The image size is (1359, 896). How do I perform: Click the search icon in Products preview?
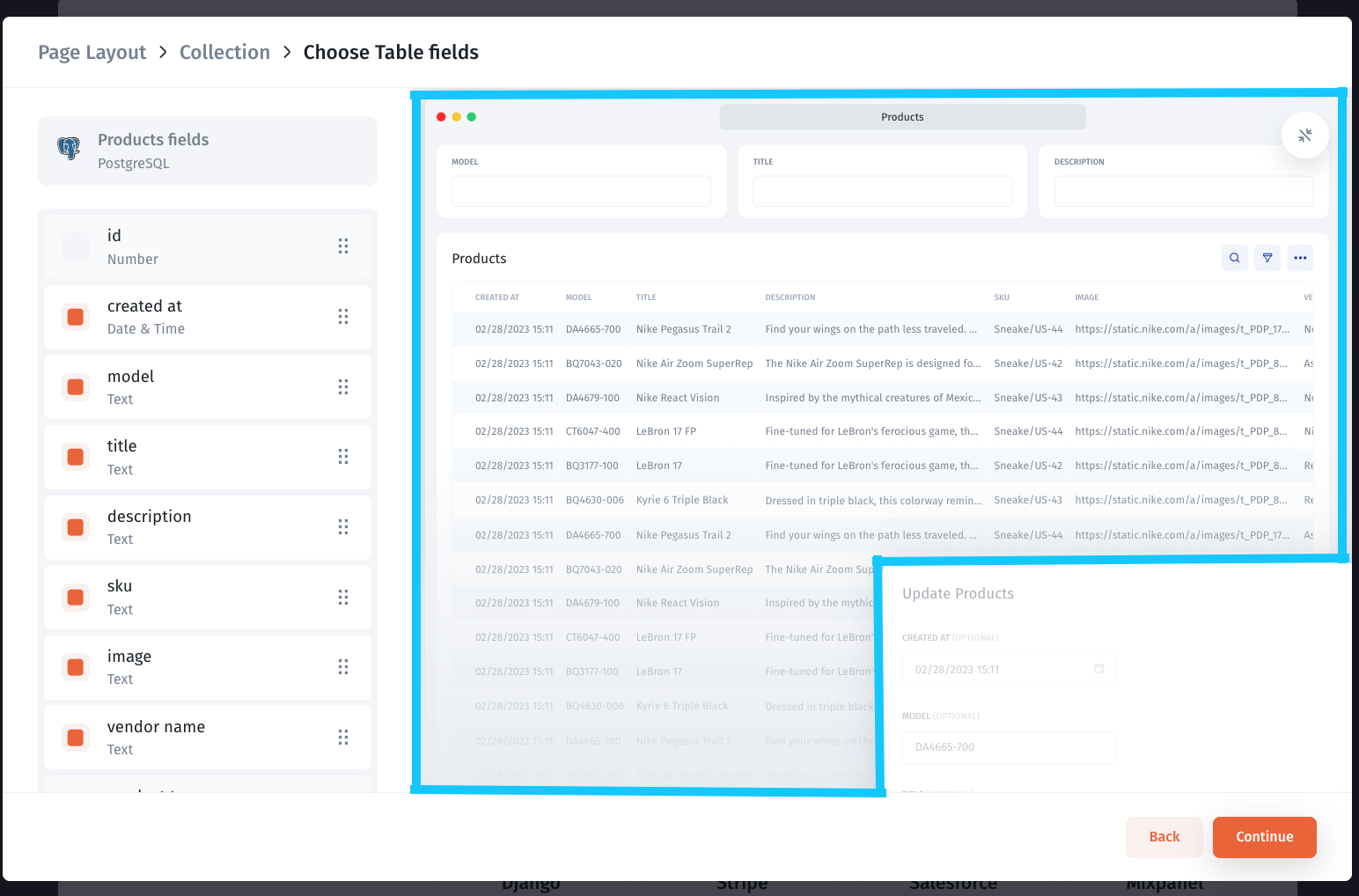click(1235, 258)
